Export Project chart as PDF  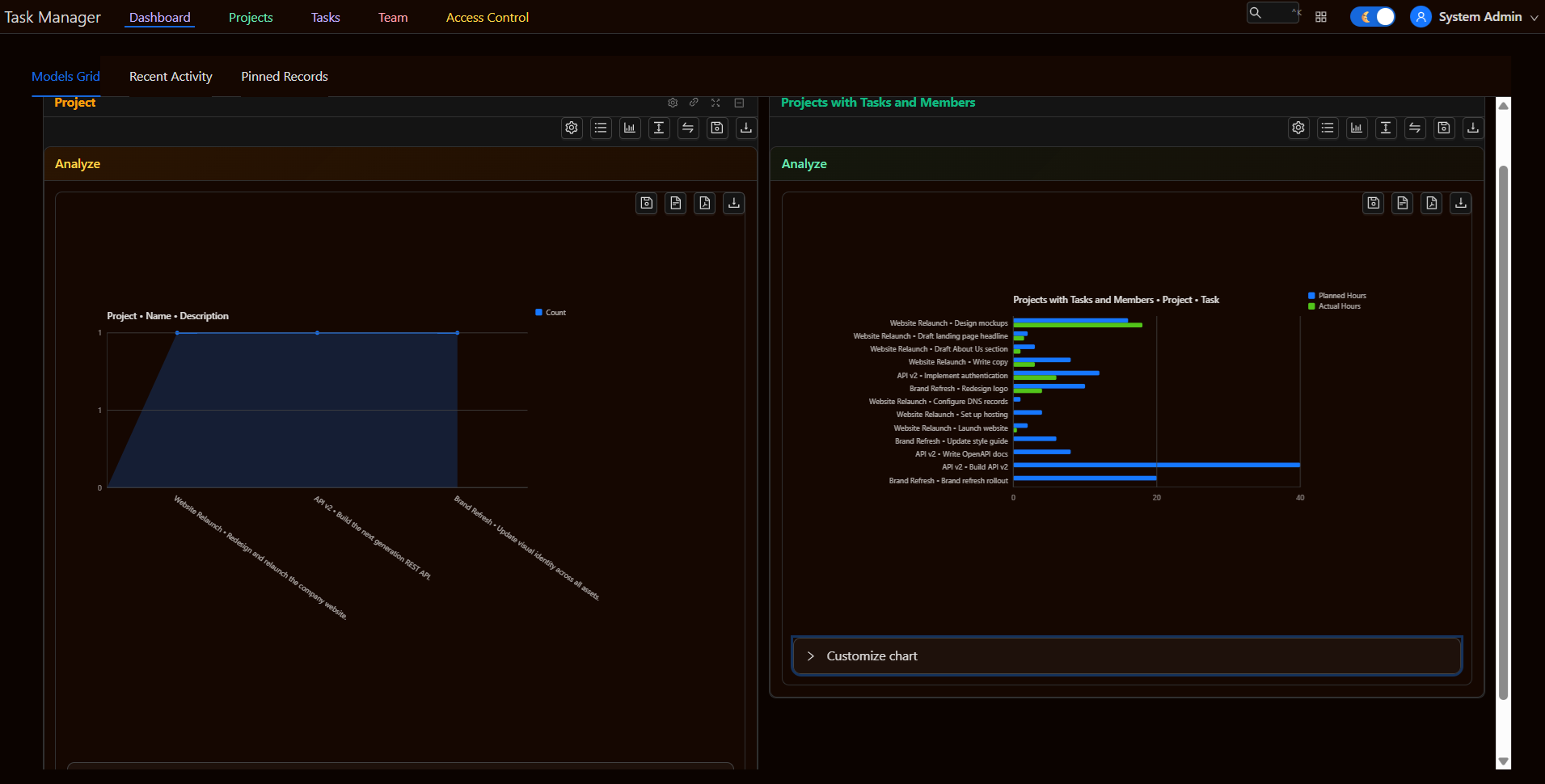[705, 203]
